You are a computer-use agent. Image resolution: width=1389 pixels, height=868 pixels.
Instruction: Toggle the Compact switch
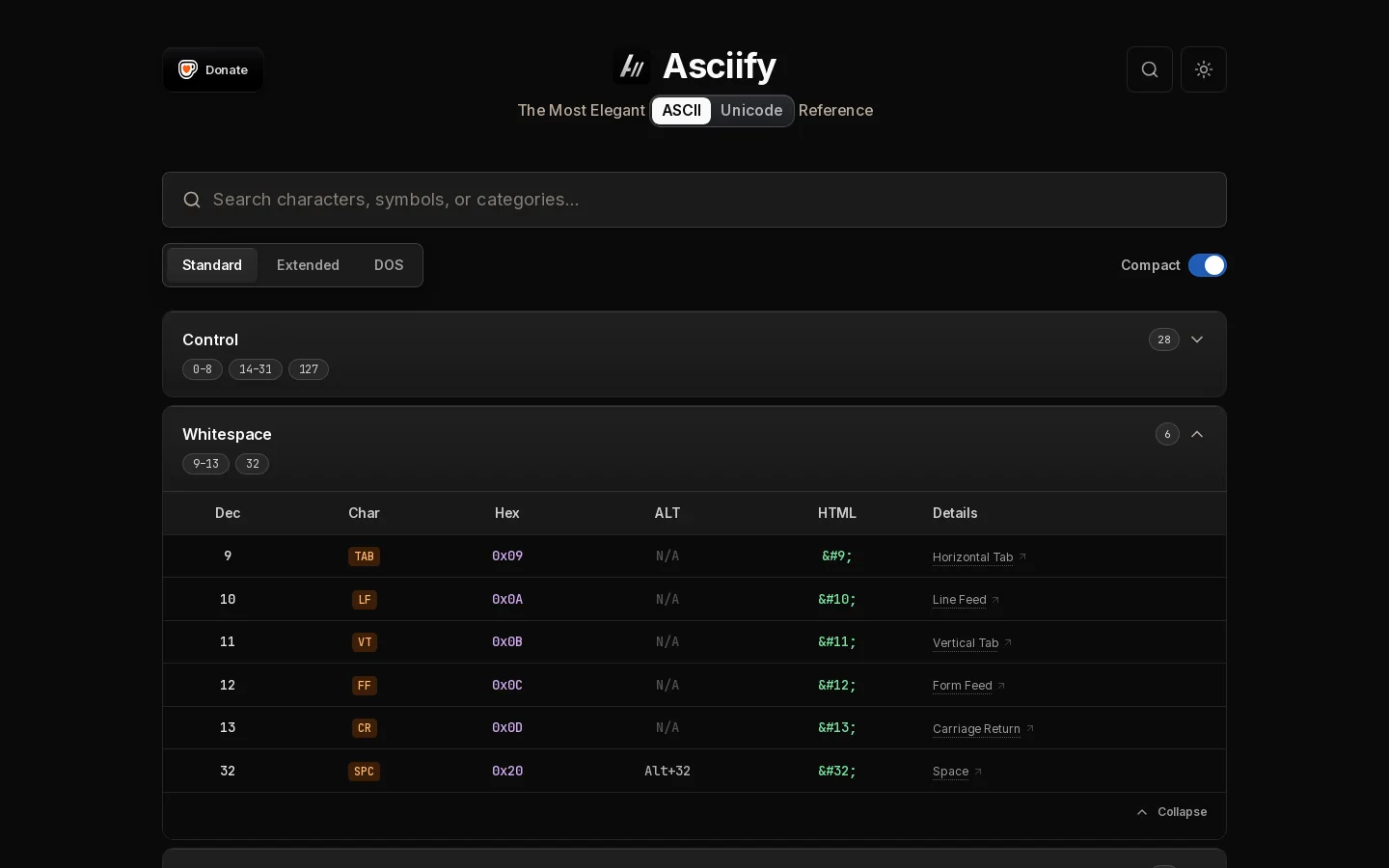tap(1208, 265)
